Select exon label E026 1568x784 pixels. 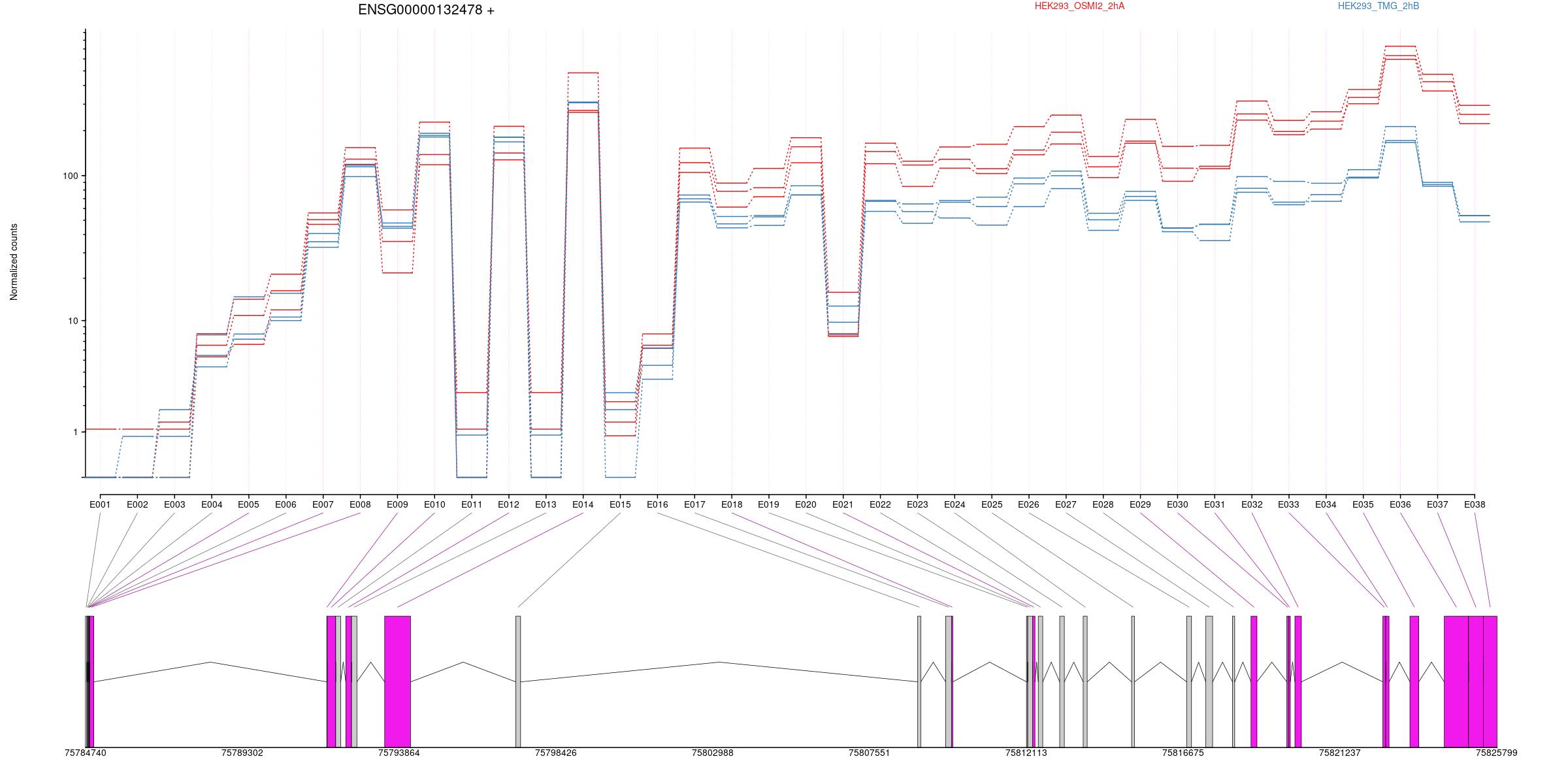click(1029, 505)
